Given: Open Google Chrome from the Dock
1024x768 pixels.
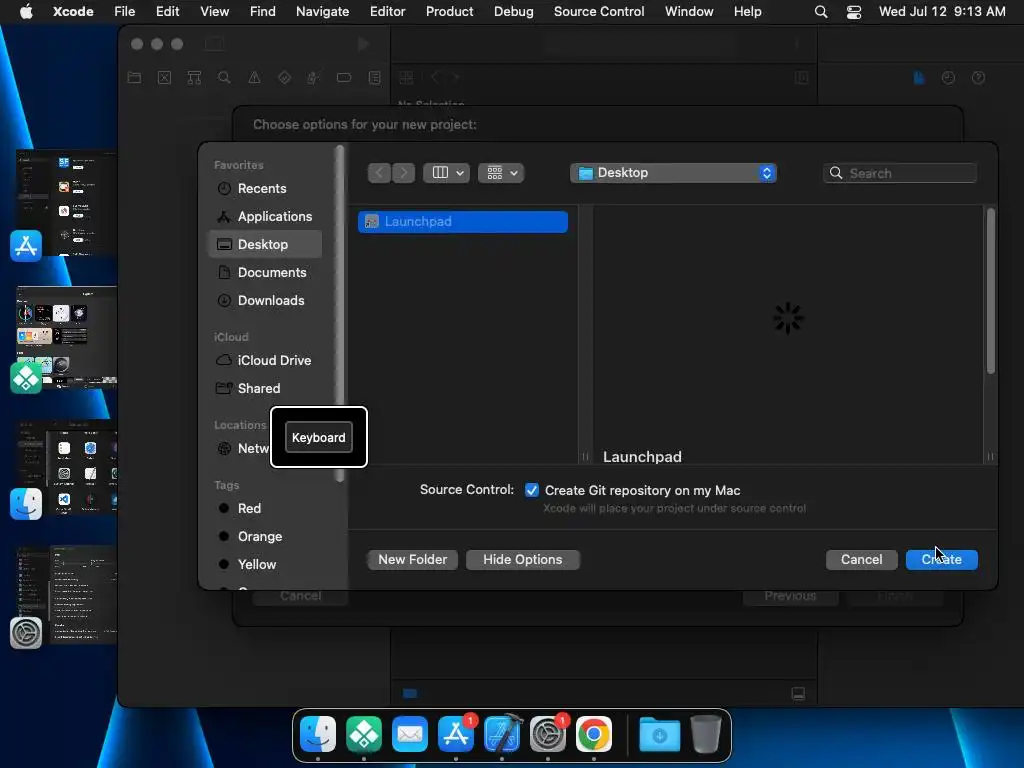Looking at the screenshot, I should [x=594, y=734].
